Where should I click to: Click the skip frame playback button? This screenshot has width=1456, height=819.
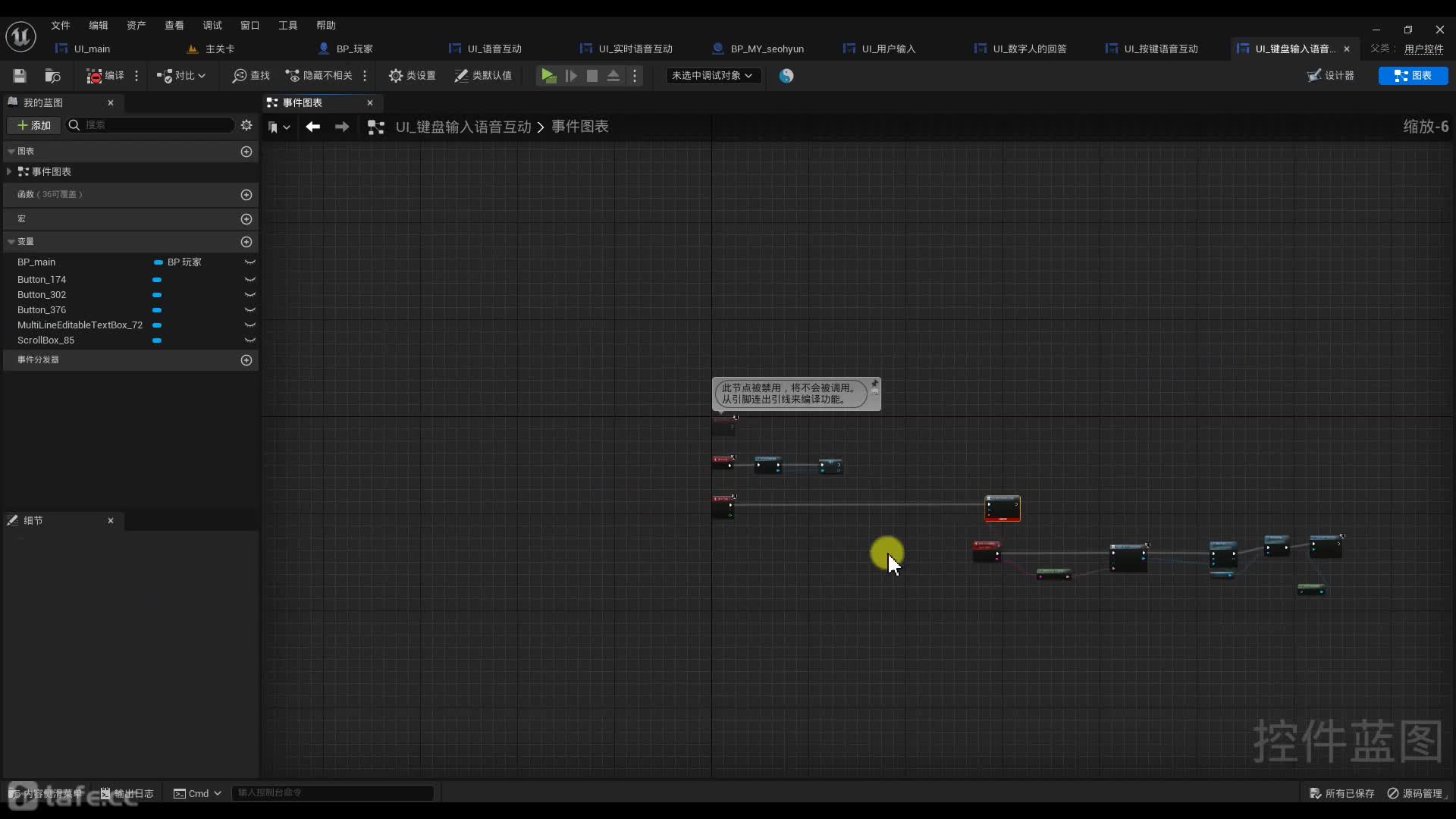(571, 76)
